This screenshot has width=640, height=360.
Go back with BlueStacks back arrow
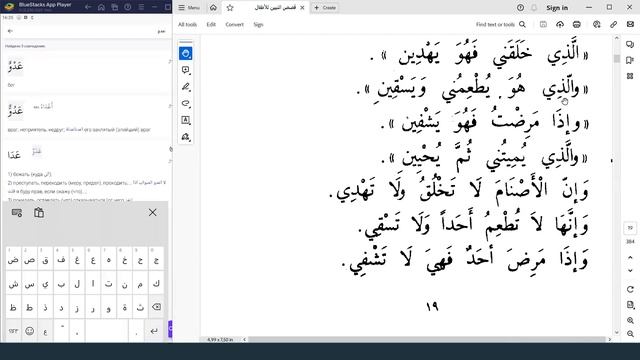coord(88,7)
